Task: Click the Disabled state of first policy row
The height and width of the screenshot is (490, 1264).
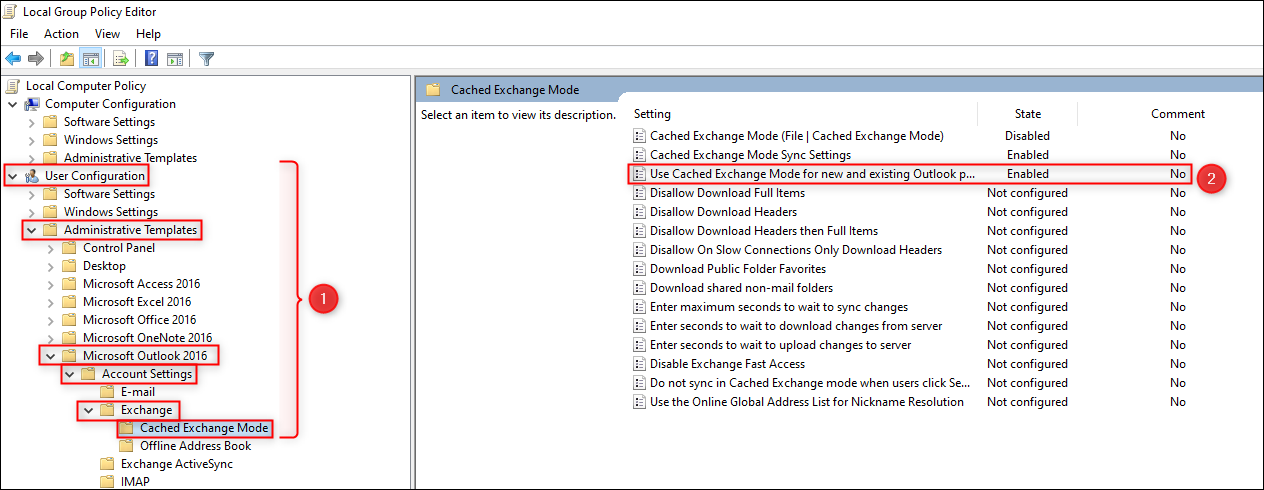Action: click(x=1028, y=136)
